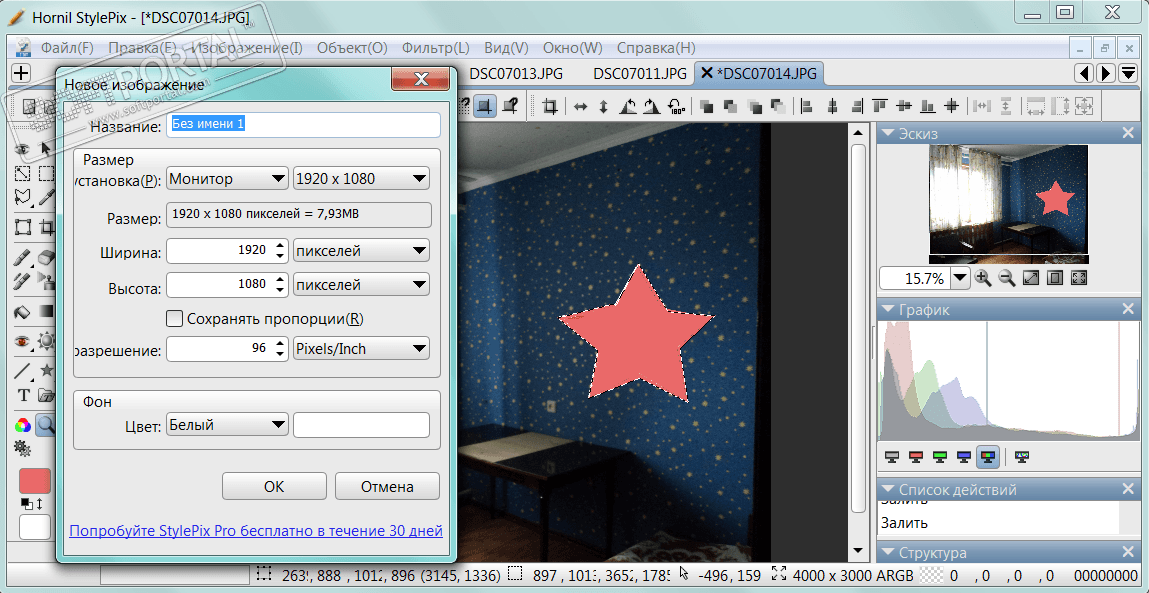The width and height of the screenshot is (1149, 593).
Task: Open the 15.7% zoom level dropdown
Action: coord(961,278)
